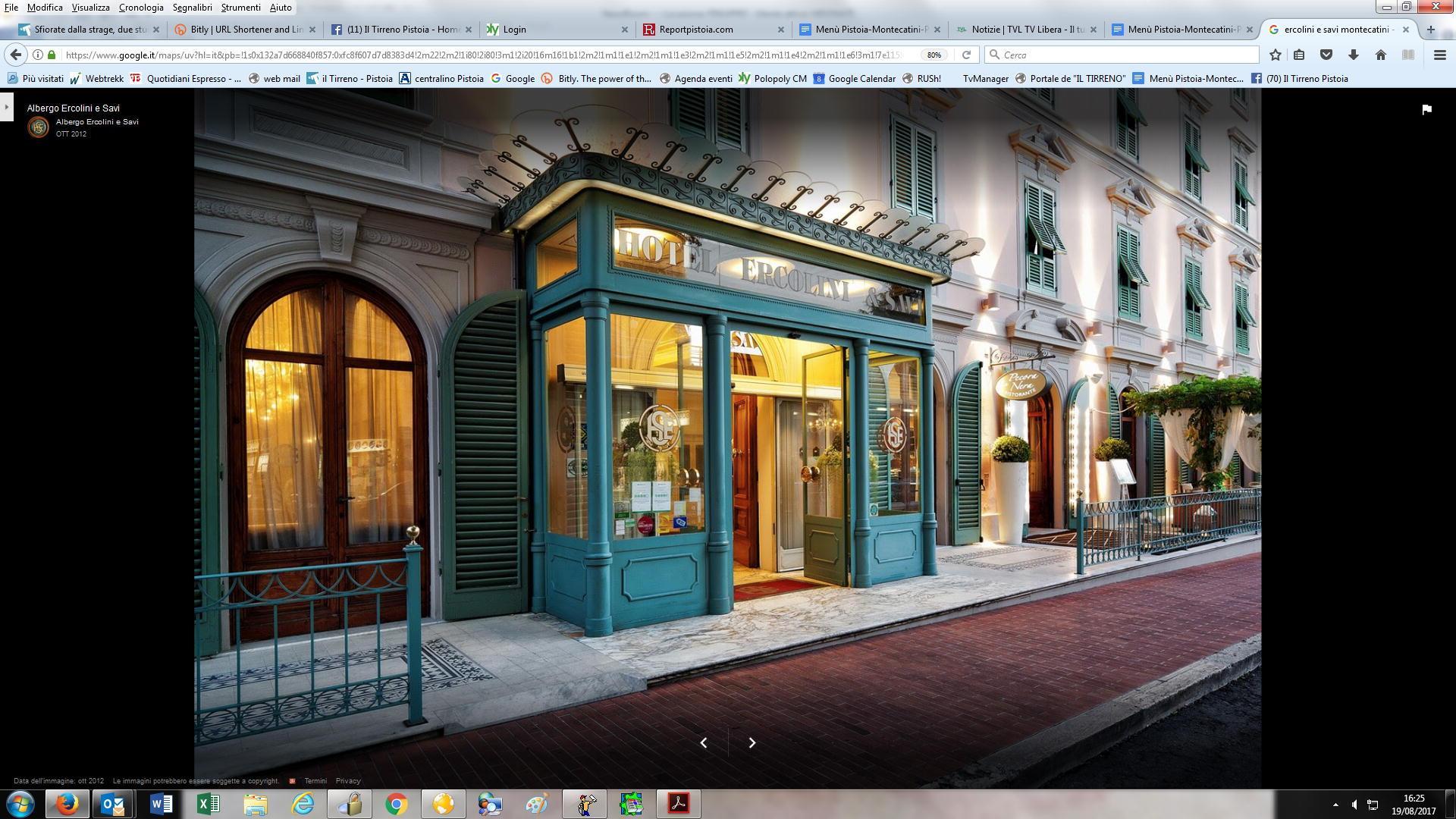Click the Google Maps URL address bar
The image size is (1456, 819).
[485, 55]
